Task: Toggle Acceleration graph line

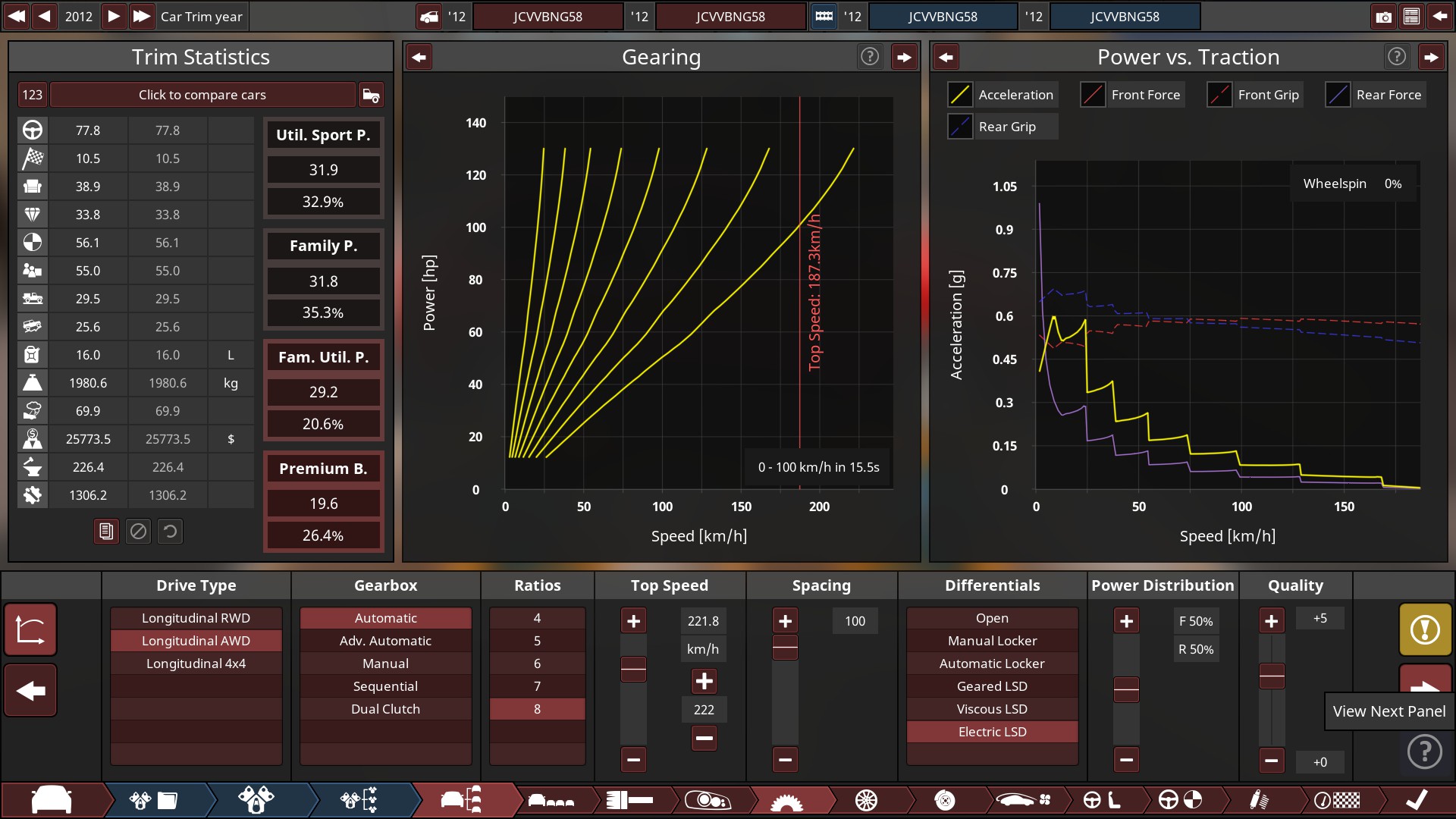Action: click(960, 95)
